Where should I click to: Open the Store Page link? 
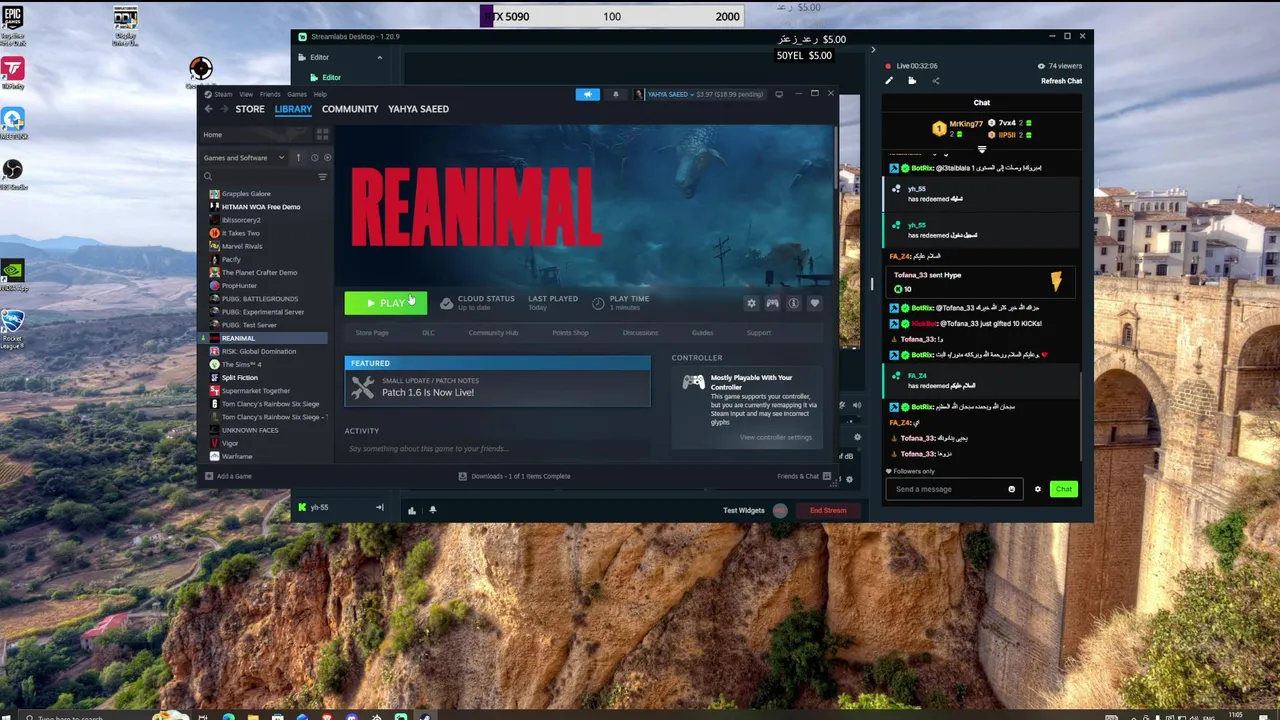[372, 333]
